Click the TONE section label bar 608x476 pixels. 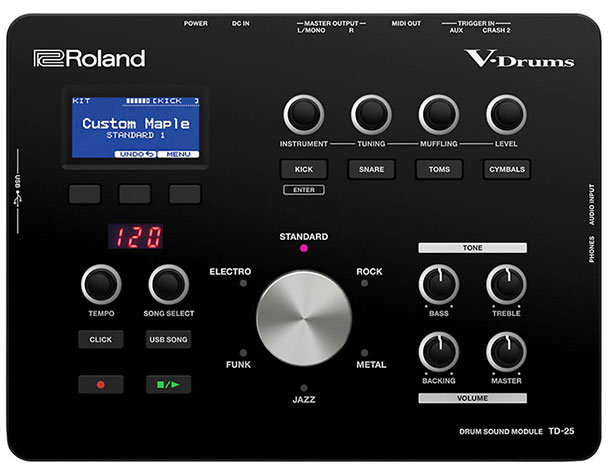(473, 248)
